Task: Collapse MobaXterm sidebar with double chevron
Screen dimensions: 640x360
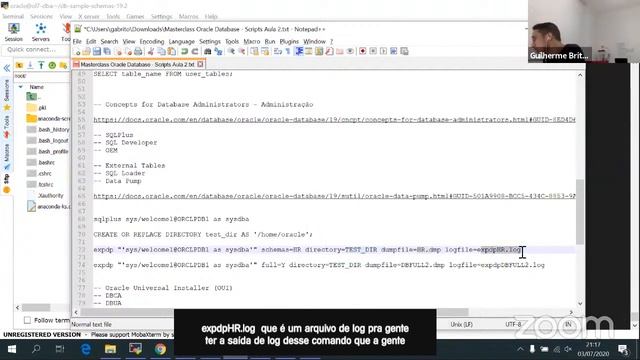Action: 7,68
